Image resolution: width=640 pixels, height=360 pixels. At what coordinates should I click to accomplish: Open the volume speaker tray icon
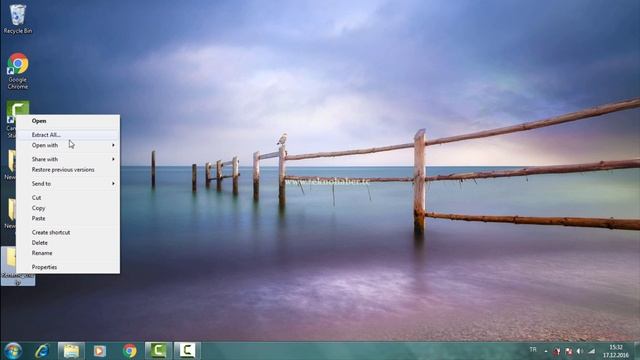[x=580, y=351]
